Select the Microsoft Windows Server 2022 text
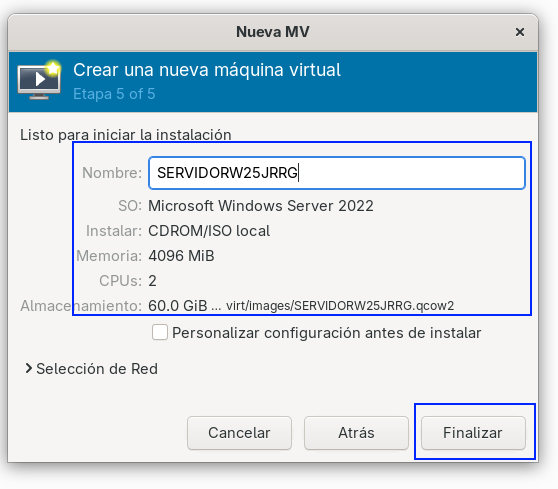The height and width of the screenshot is (489, 558). 261,206
